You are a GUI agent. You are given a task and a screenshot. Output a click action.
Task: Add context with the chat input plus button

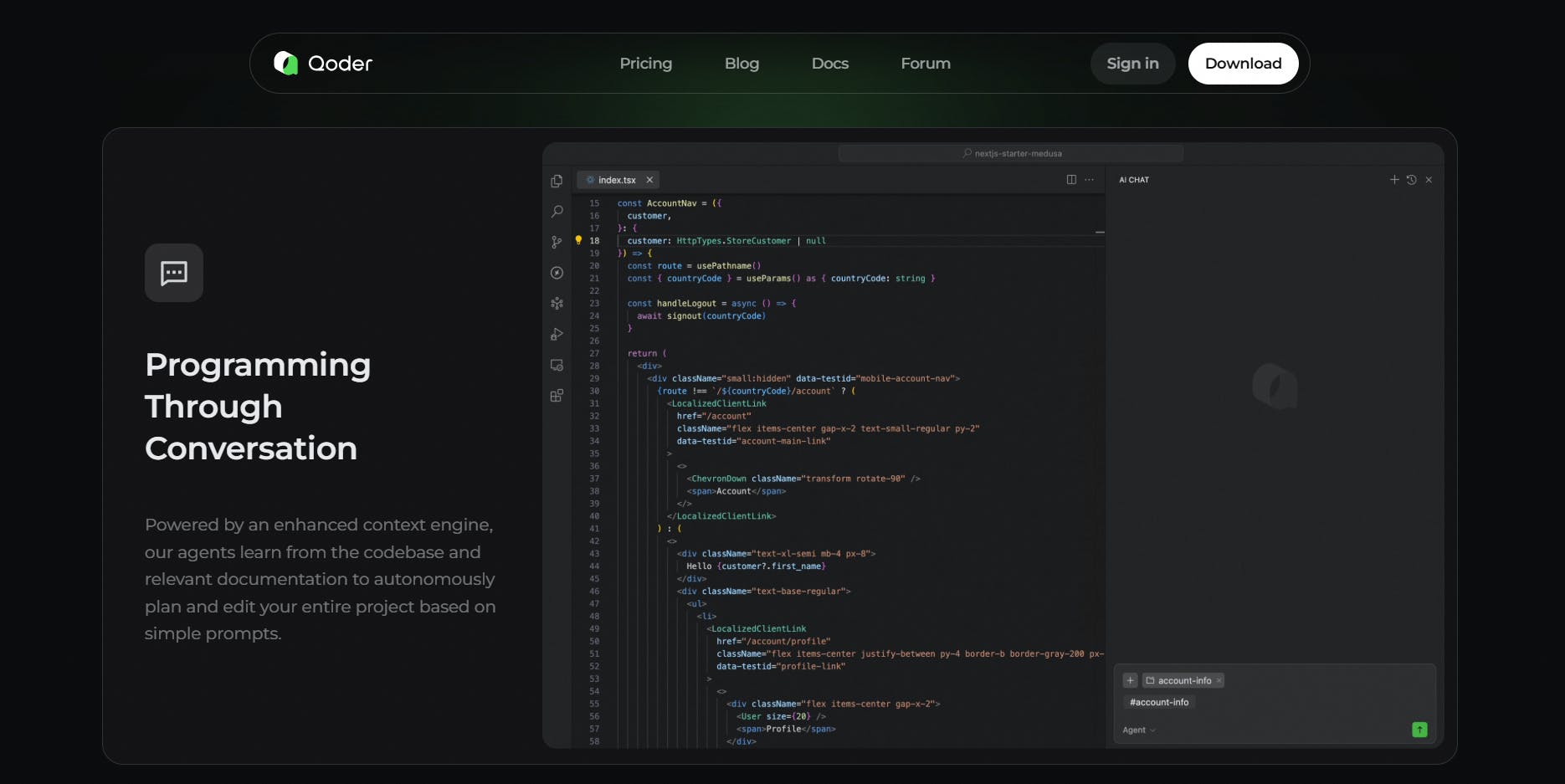pos(1130,680)
